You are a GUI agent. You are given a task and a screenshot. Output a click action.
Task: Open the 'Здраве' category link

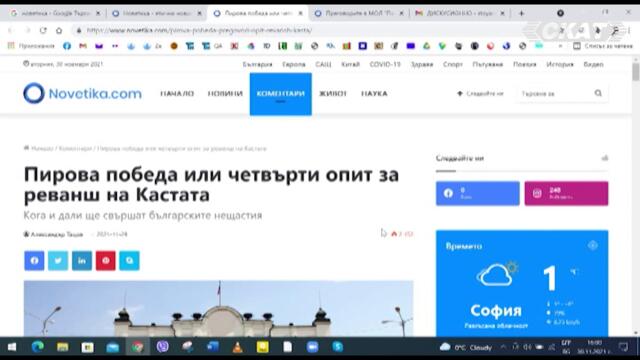(422, 64)
